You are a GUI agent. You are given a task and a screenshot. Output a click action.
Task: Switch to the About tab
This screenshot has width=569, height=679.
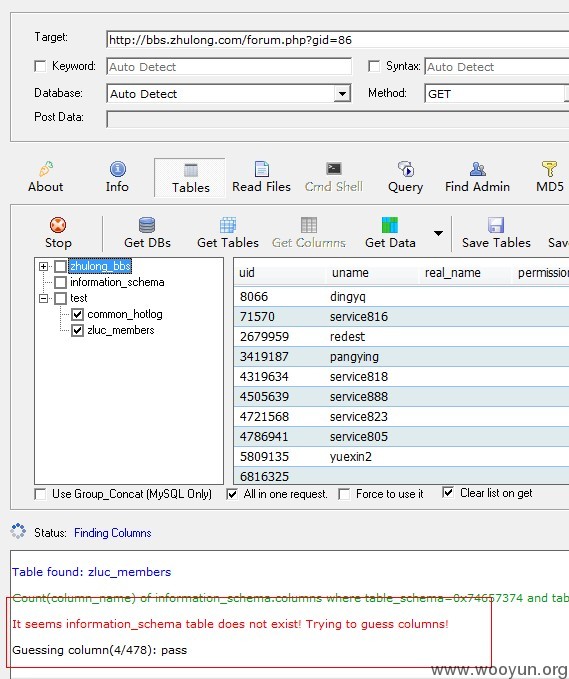pos(45,178)
